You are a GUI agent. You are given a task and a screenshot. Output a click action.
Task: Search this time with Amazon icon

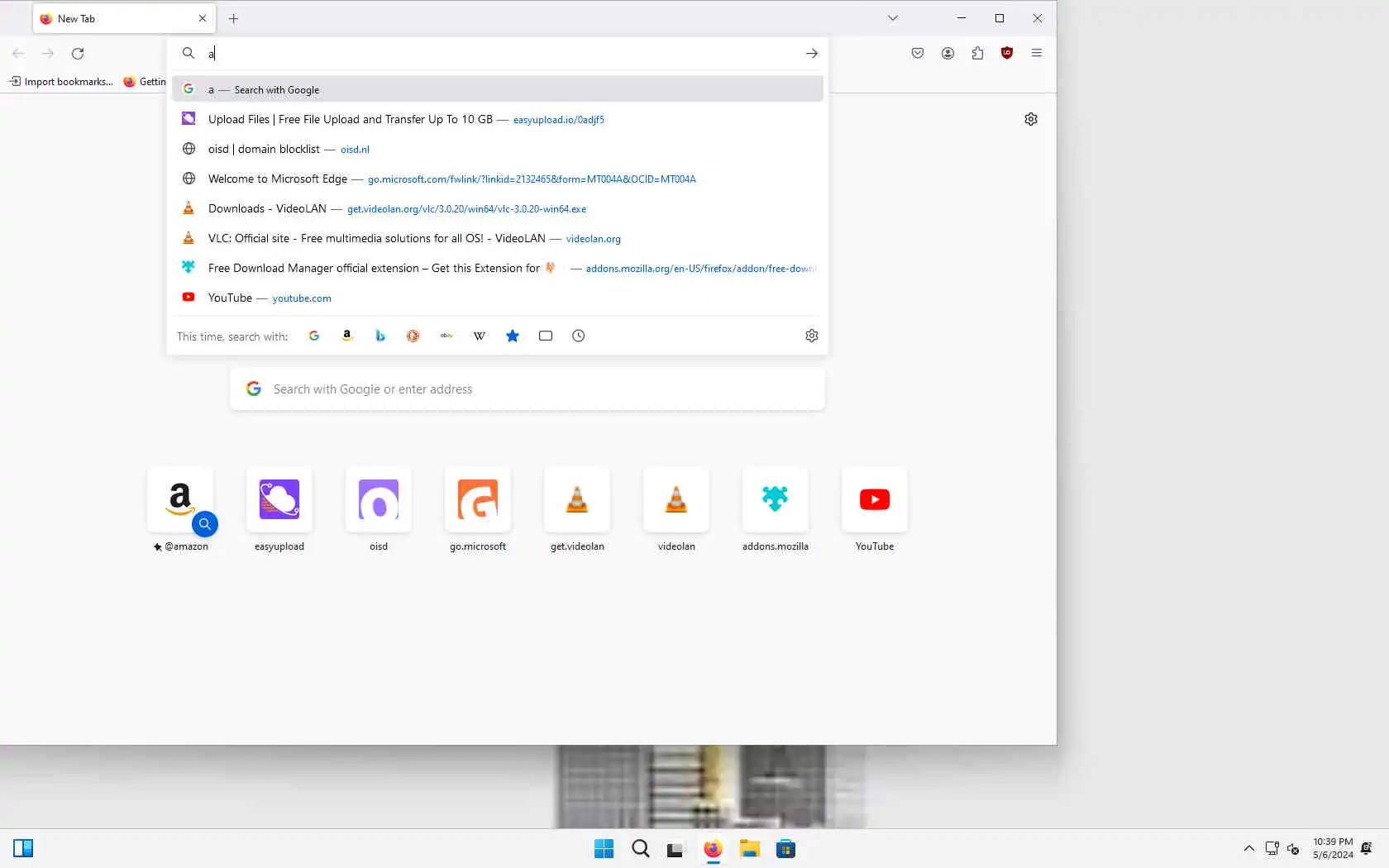point(347,336)
